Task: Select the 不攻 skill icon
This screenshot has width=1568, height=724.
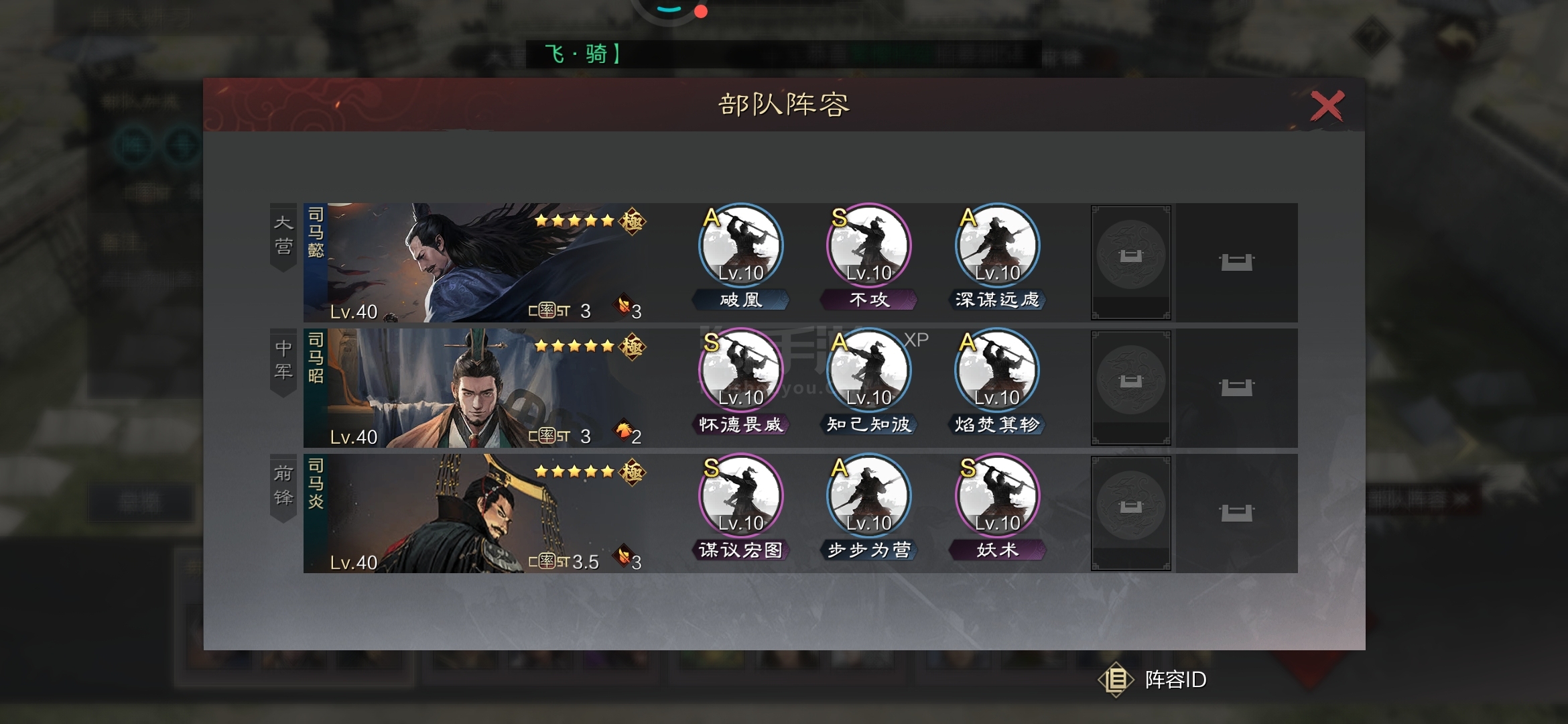Action: pyautogui.click(x=869, y=246)
